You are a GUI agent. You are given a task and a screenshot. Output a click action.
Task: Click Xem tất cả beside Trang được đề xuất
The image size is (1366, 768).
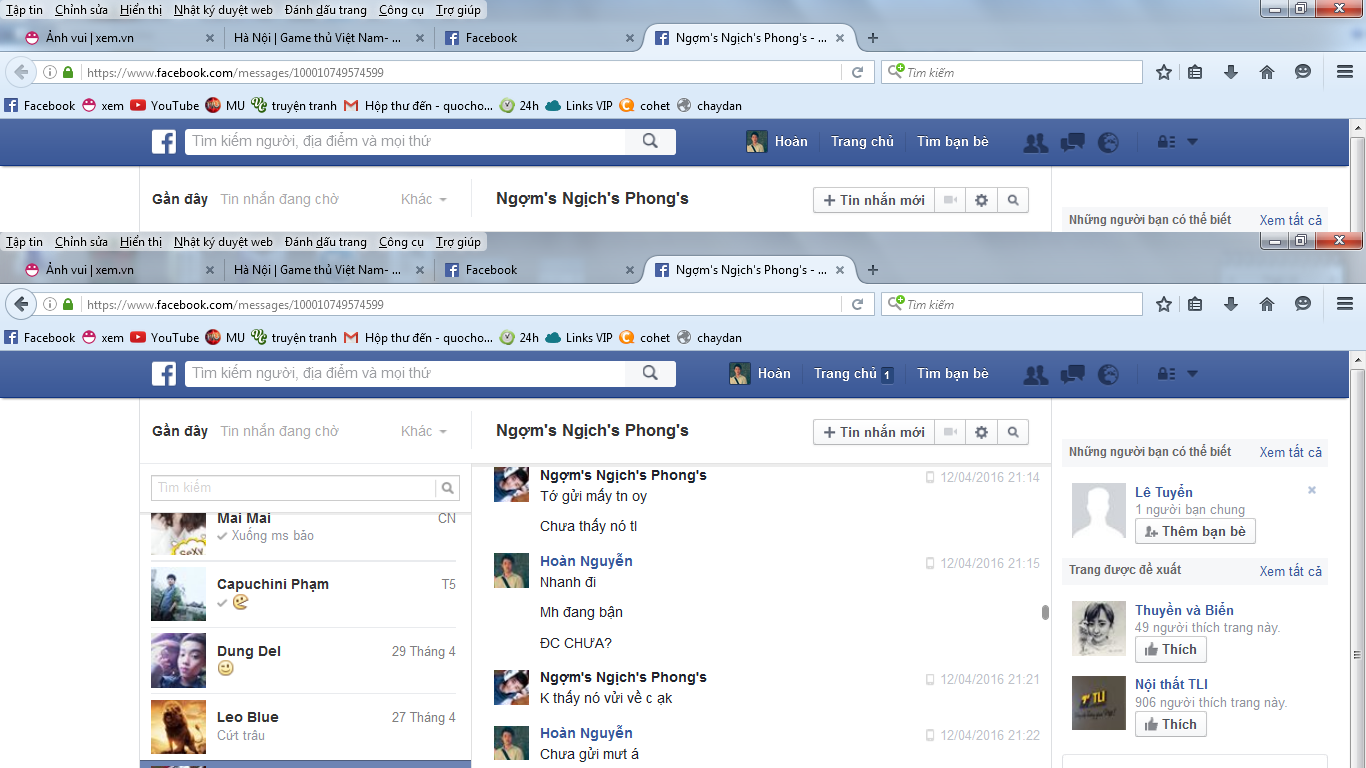coord(1291,571)
